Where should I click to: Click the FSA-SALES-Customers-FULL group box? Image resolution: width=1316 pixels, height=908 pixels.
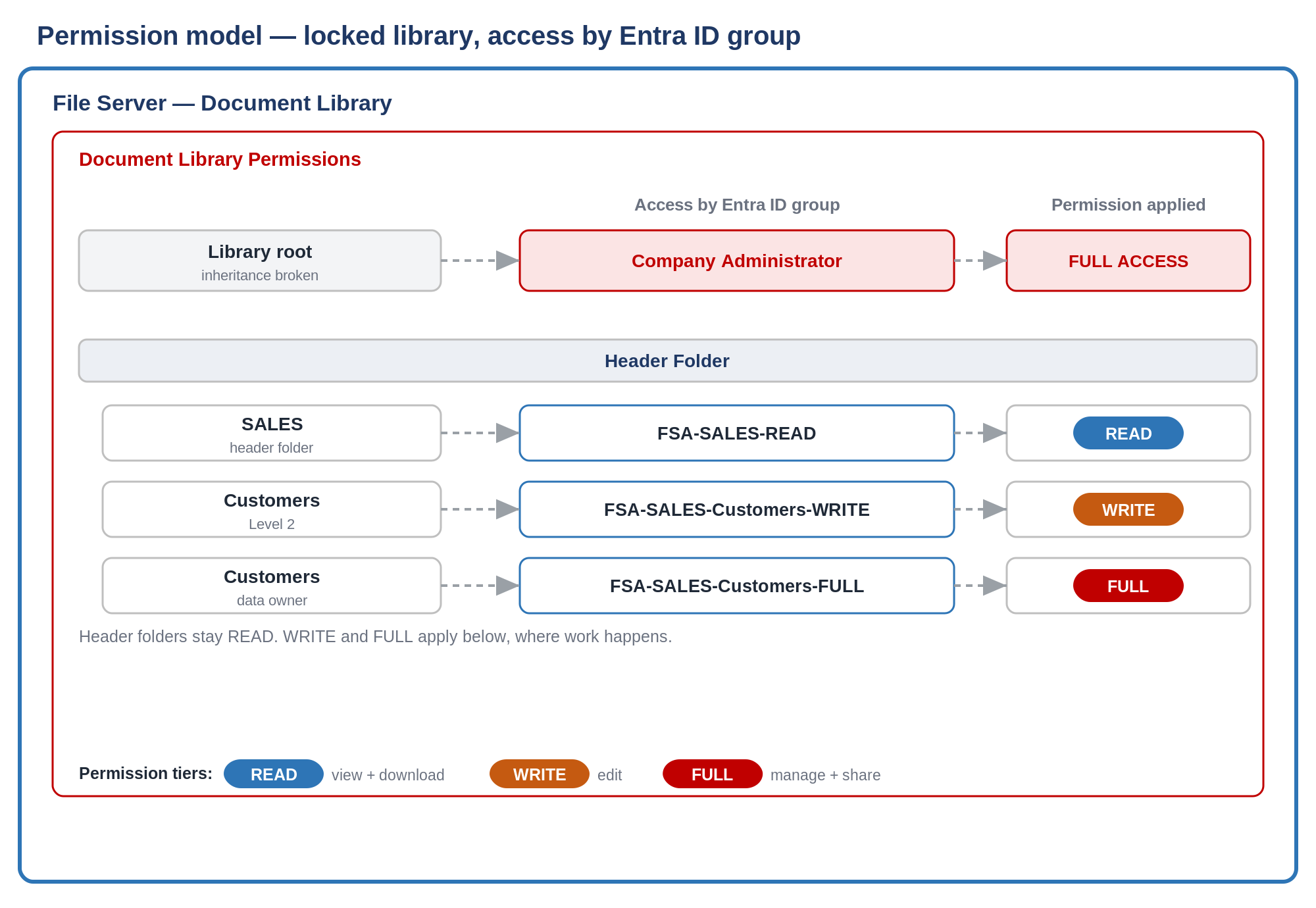point(737,586)
